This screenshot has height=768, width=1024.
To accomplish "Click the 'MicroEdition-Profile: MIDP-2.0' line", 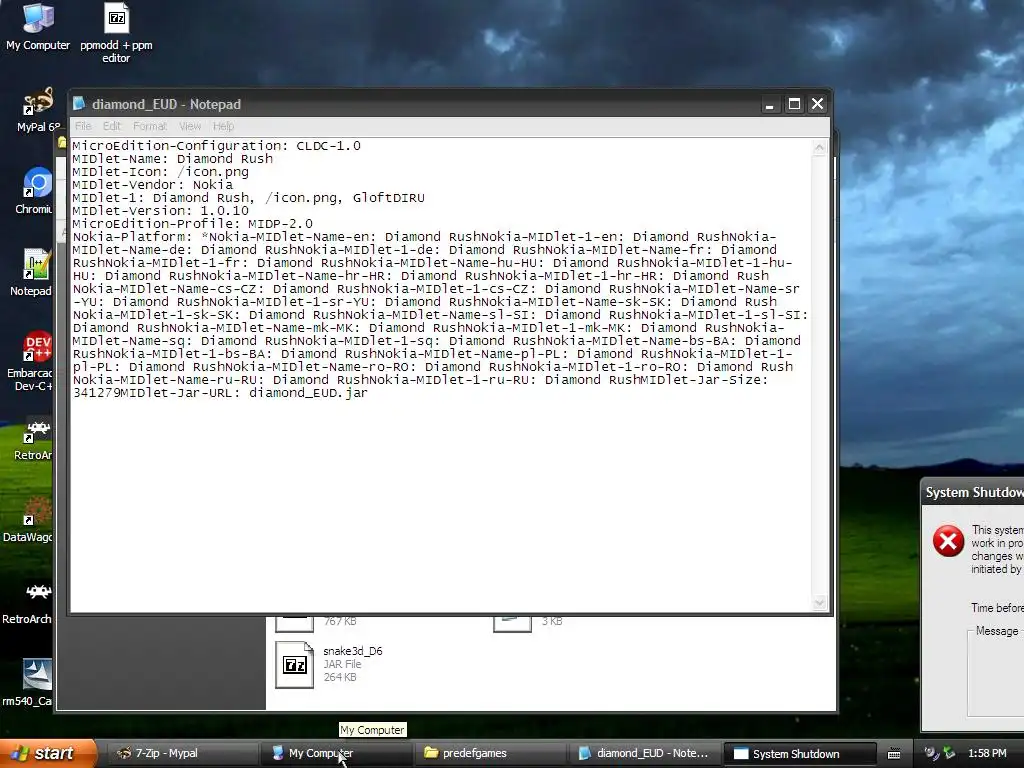I will tap(192, 224).
